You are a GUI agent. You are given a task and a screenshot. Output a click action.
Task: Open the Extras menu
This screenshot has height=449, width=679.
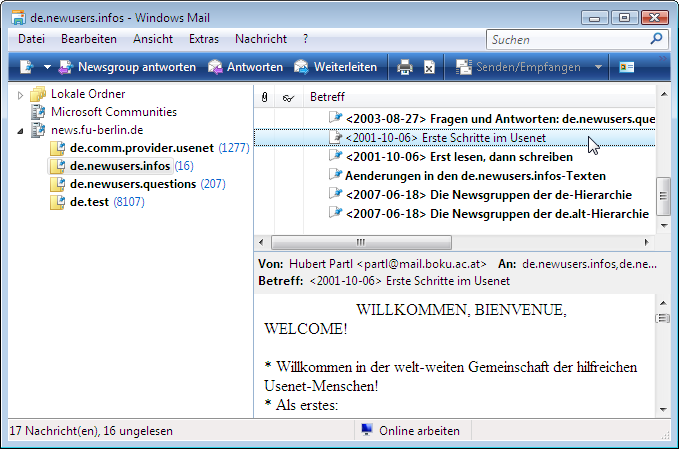(204, 39)
